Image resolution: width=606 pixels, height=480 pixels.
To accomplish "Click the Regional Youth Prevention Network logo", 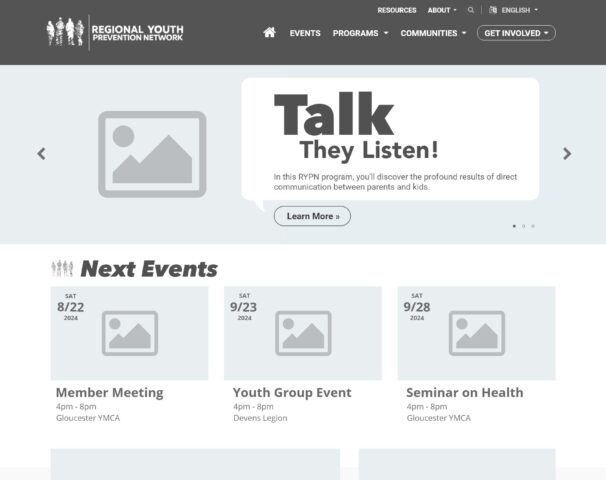I will [115, 32].
